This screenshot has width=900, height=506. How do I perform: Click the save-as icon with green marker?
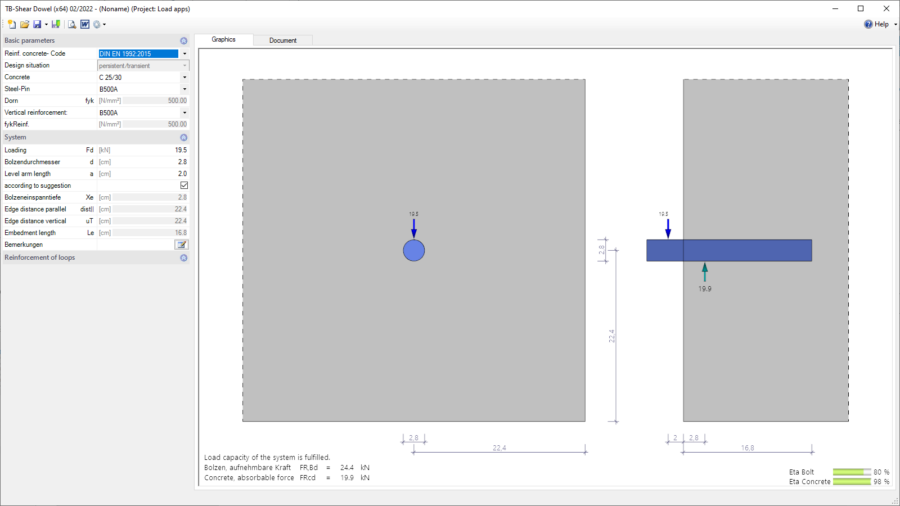click(56, 24)
